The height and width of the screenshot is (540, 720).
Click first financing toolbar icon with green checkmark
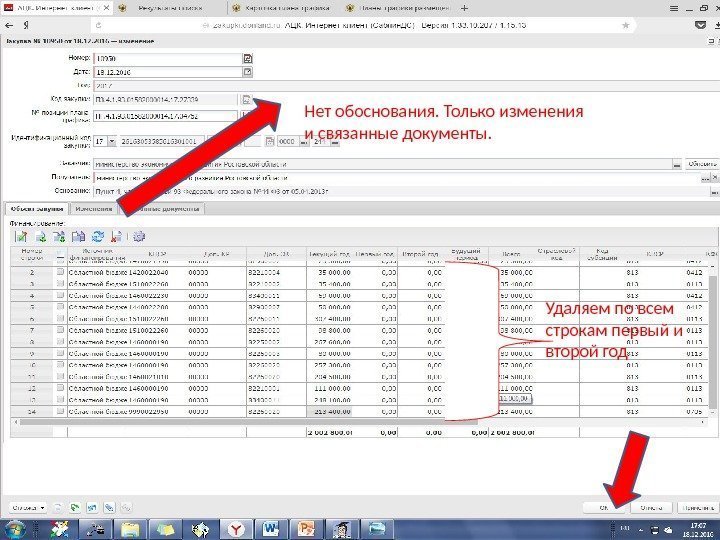(x=21, y=236)
